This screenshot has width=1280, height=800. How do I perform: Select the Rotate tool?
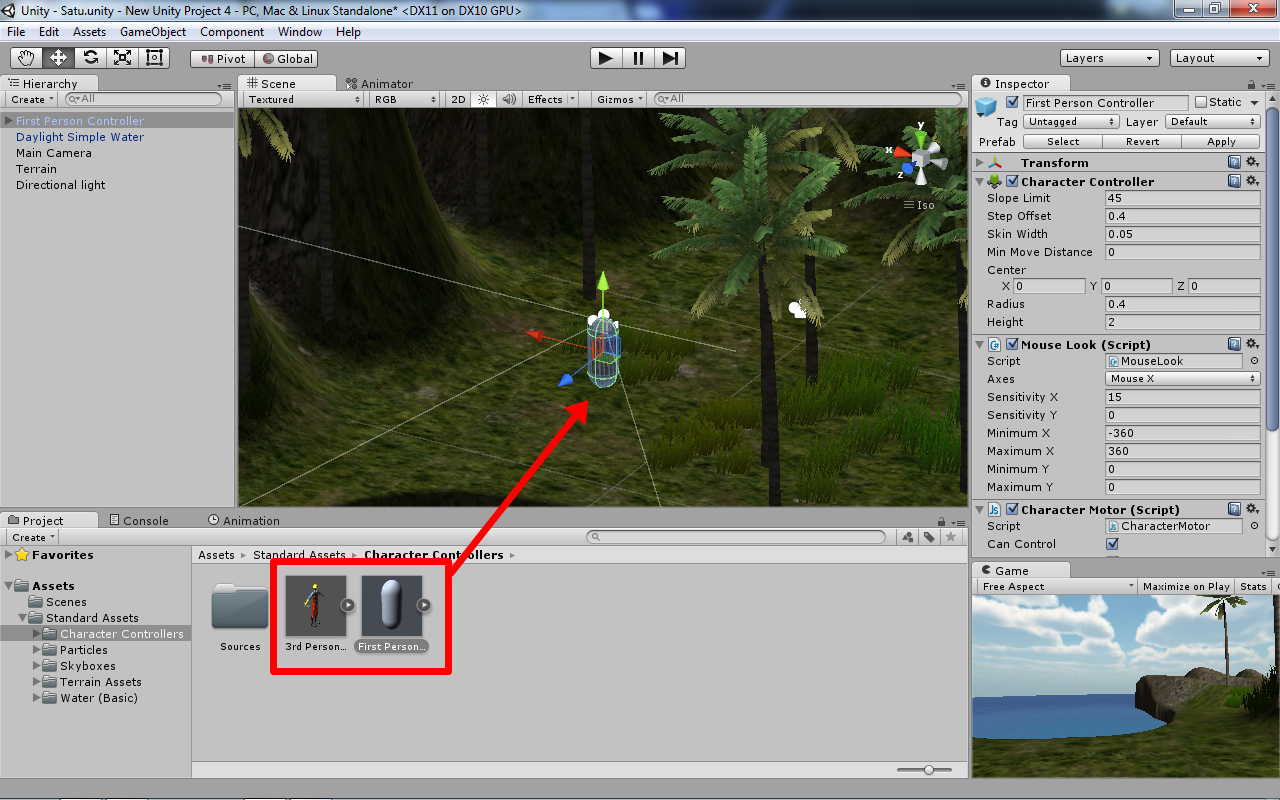91,58
